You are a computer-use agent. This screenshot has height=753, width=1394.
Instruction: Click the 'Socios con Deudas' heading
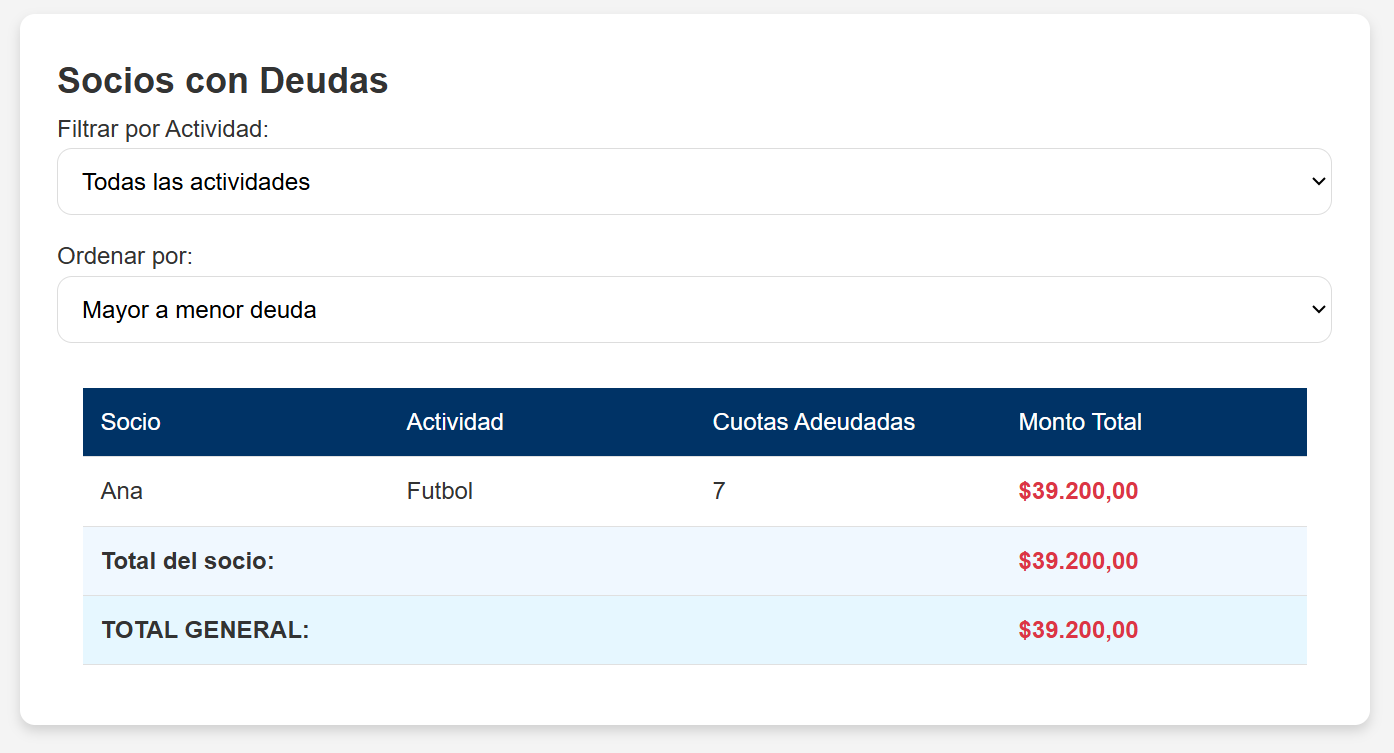point(223,80)
